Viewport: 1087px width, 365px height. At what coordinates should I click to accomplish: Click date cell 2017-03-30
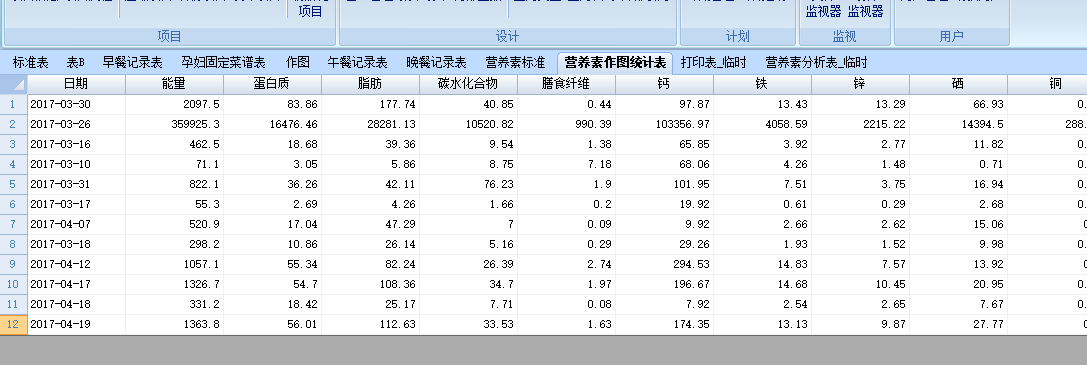76,105
